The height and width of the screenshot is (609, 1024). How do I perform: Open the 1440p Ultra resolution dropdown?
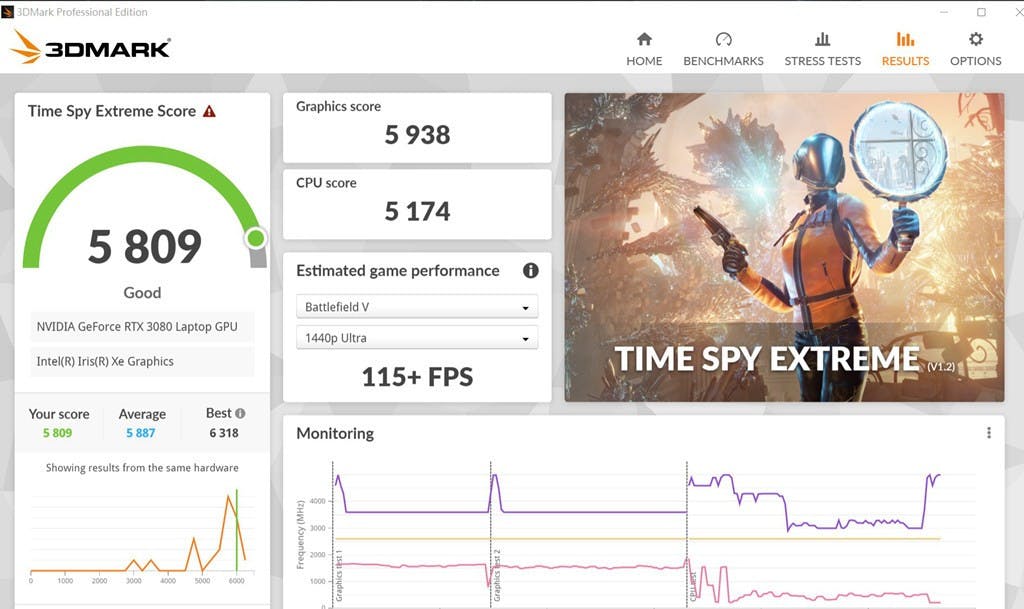417,338
